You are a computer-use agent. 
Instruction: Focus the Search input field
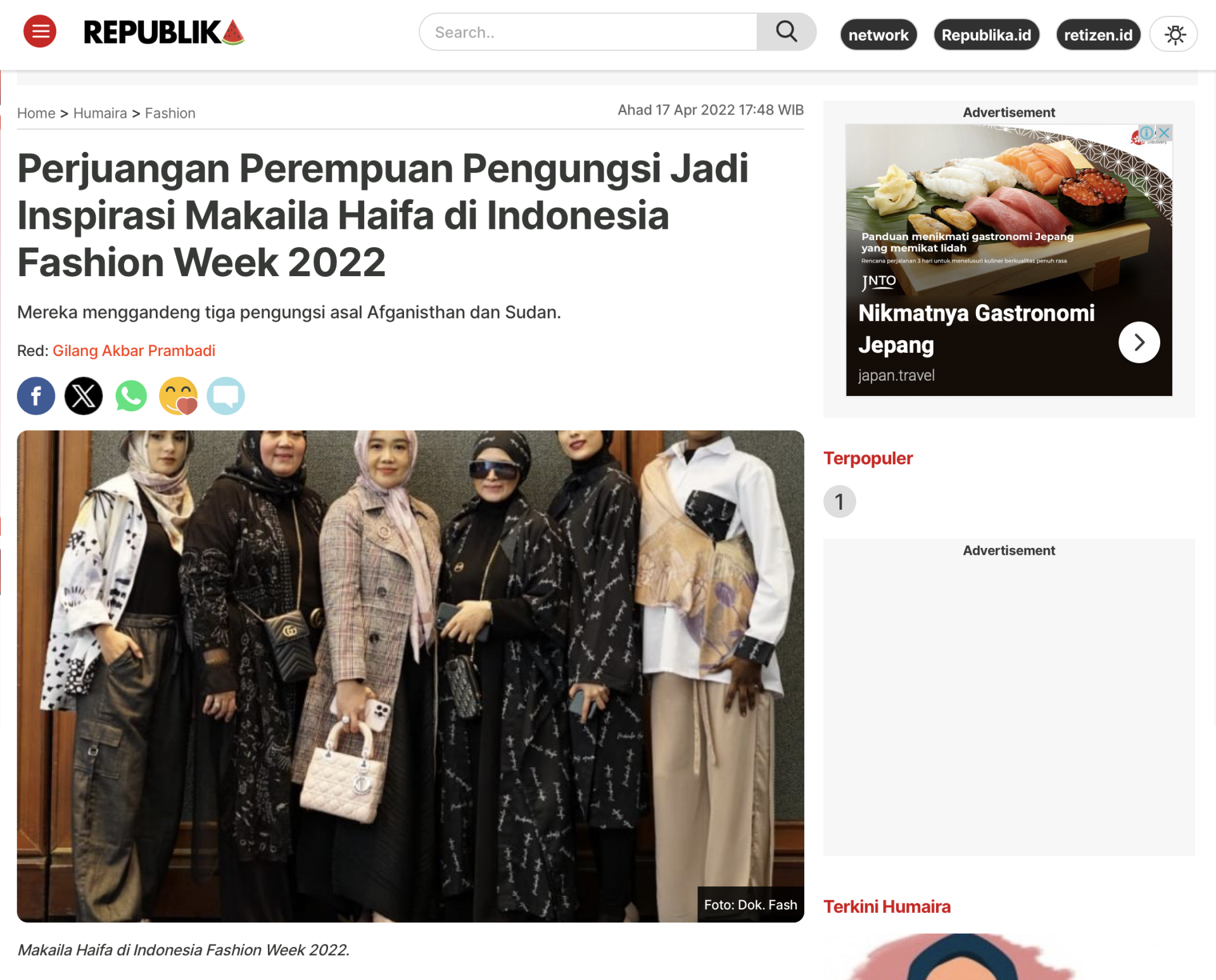point(588,32)
